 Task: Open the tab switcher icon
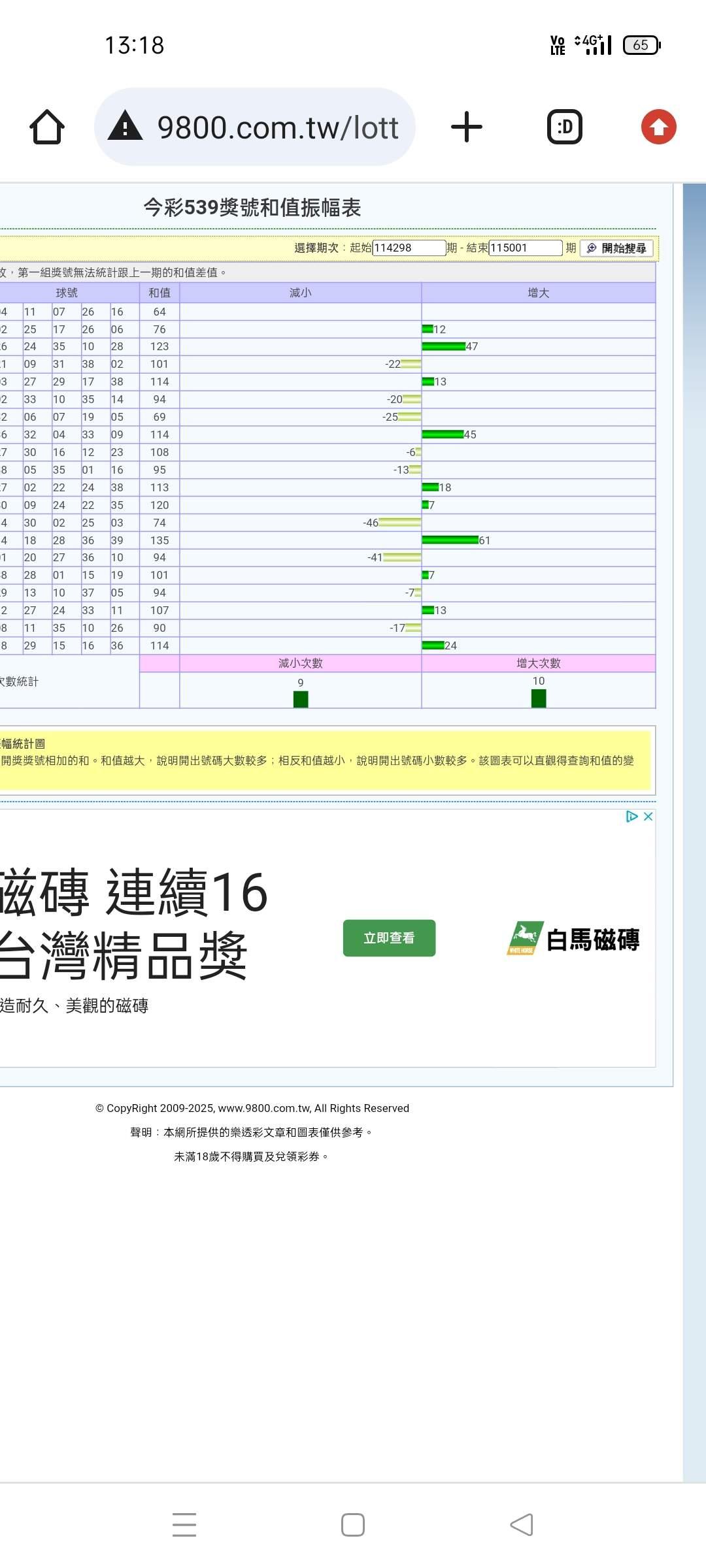(564, 127)
